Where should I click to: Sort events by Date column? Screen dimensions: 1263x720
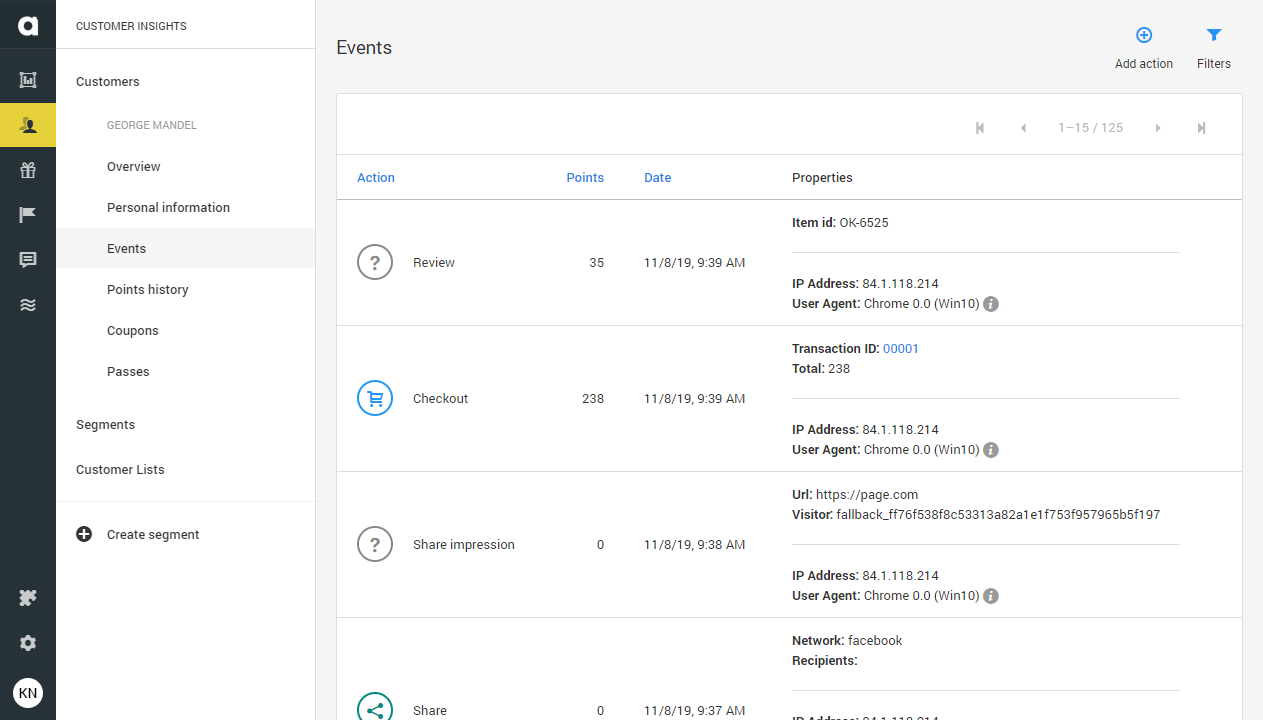[658, 178]
